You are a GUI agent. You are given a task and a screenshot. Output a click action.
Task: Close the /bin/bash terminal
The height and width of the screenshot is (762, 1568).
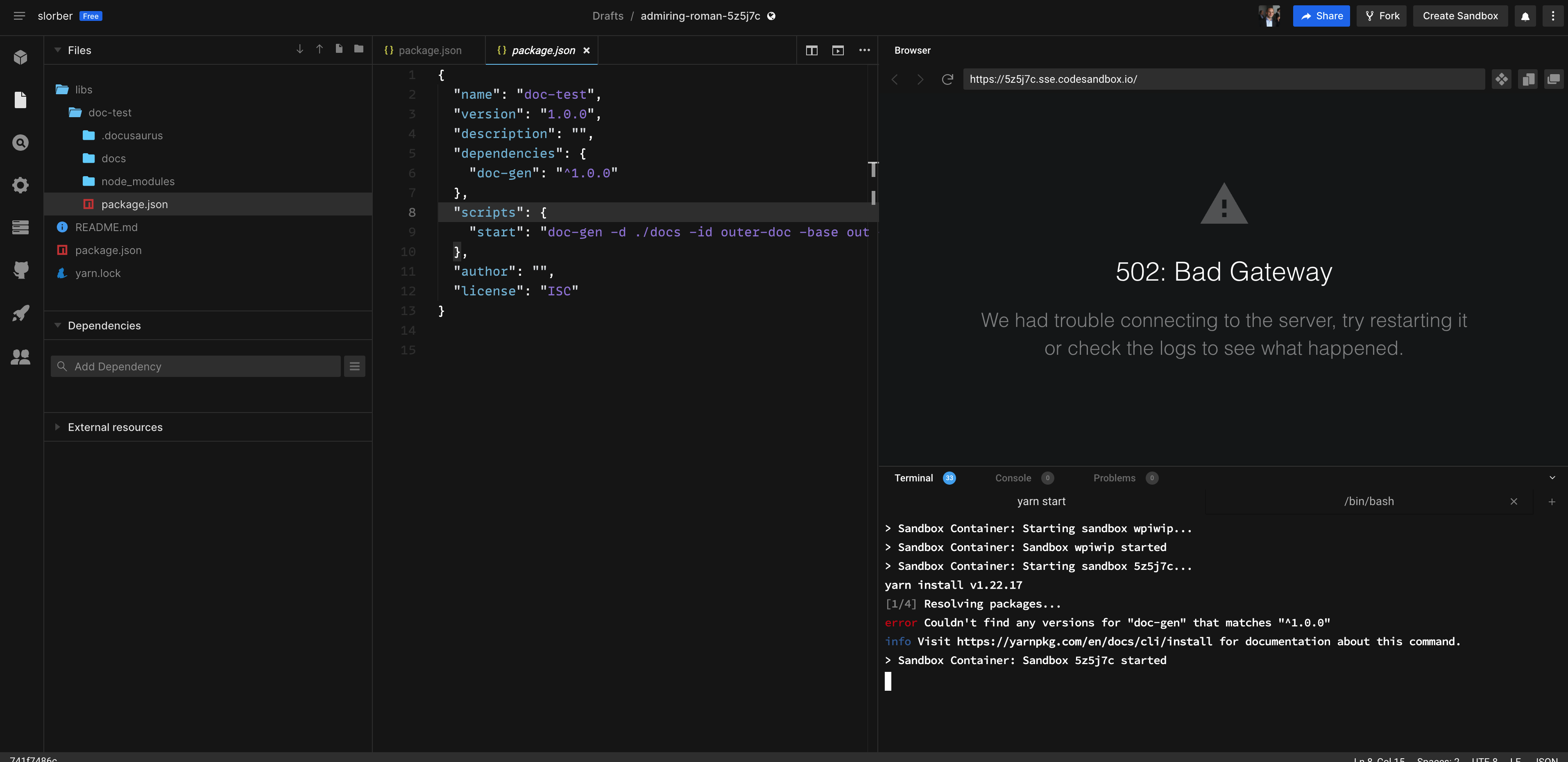click(x=1514, y=501)
